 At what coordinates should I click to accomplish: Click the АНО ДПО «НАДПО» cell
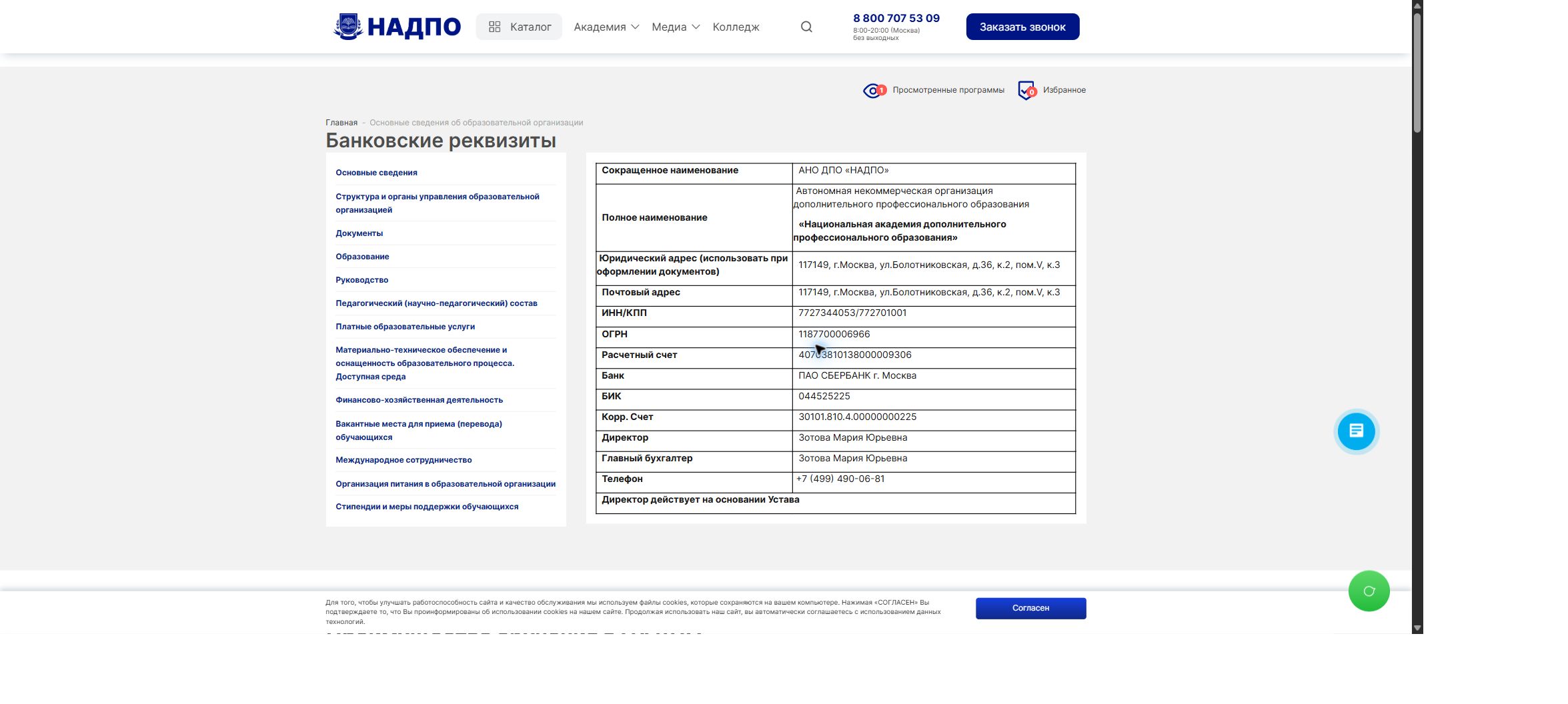[x=934, y=173]
